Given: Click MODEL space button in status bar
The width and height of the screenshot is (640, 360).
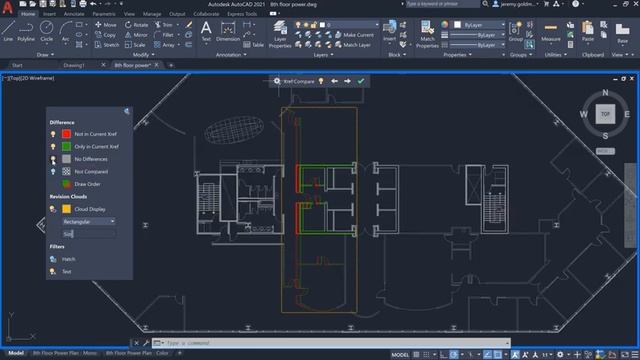Looking at the screenshot, I should (400, 355).
